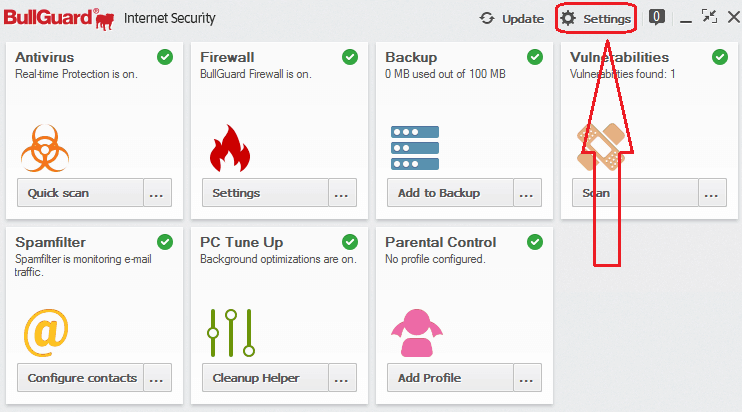Click '0 MB used out of 100 MB' text

[x=445, y=74]
